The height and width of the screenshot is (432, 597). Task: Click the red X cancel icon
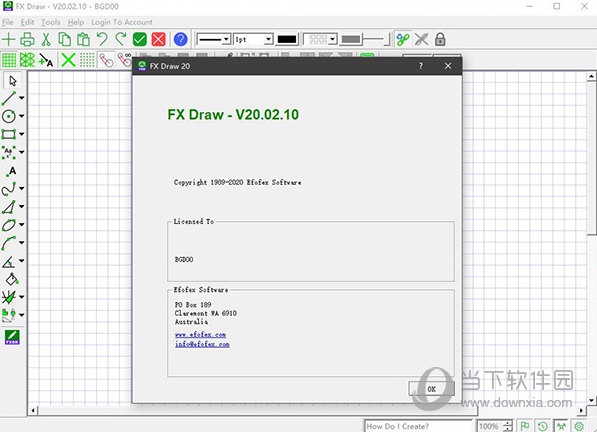point(158,39)
